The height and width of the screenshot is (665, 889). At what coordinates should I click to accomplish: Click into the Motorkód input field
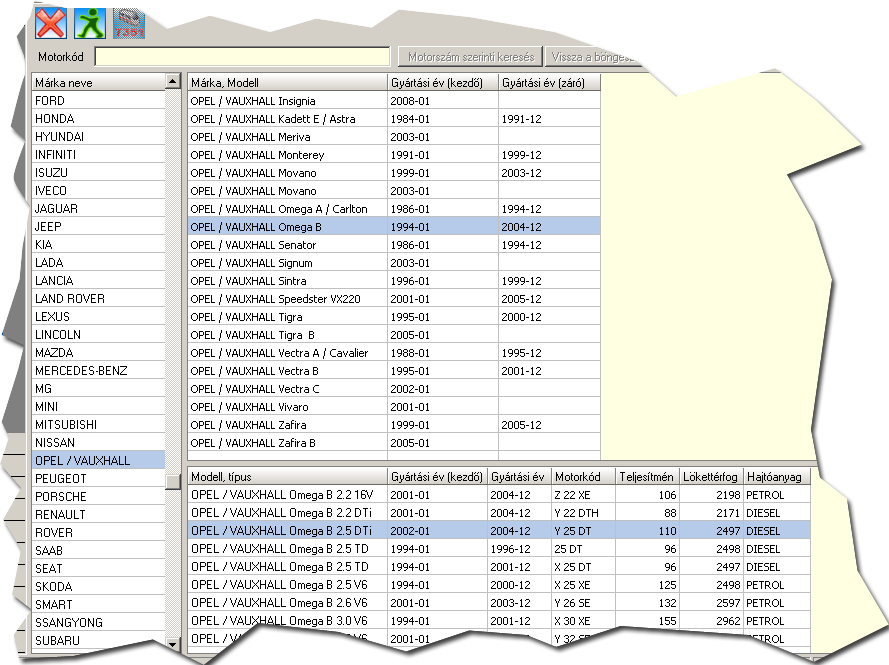[x=242, y=57]
